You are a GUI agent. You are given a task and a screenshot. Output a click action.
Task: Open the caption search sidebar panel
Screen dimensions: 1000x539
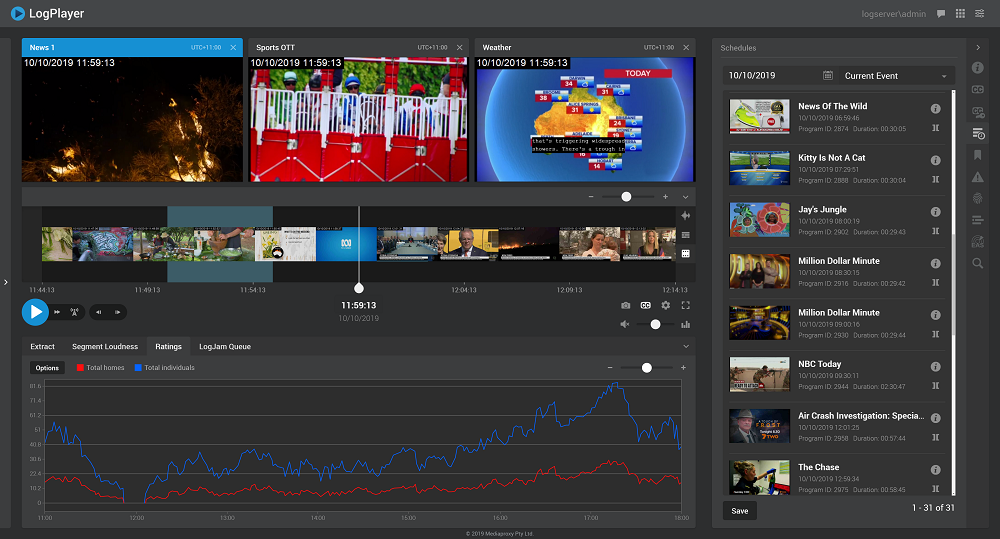click(x=978, y=112)
